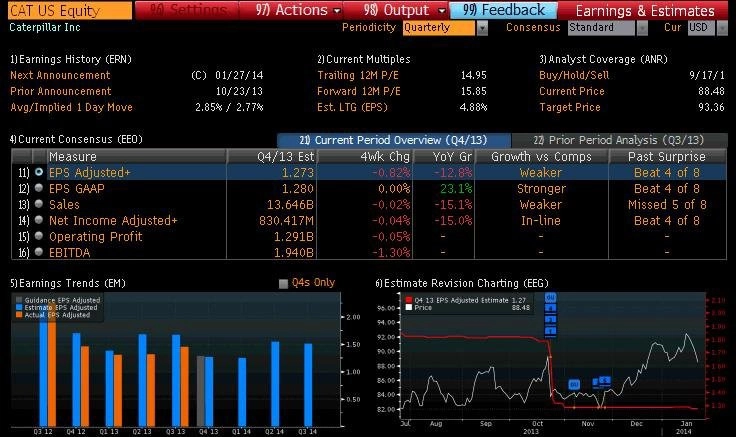Image resolution: width=736 pixels, height=437 pixels.
Task: Open Current Multiples section link
Action: (364, 59)
